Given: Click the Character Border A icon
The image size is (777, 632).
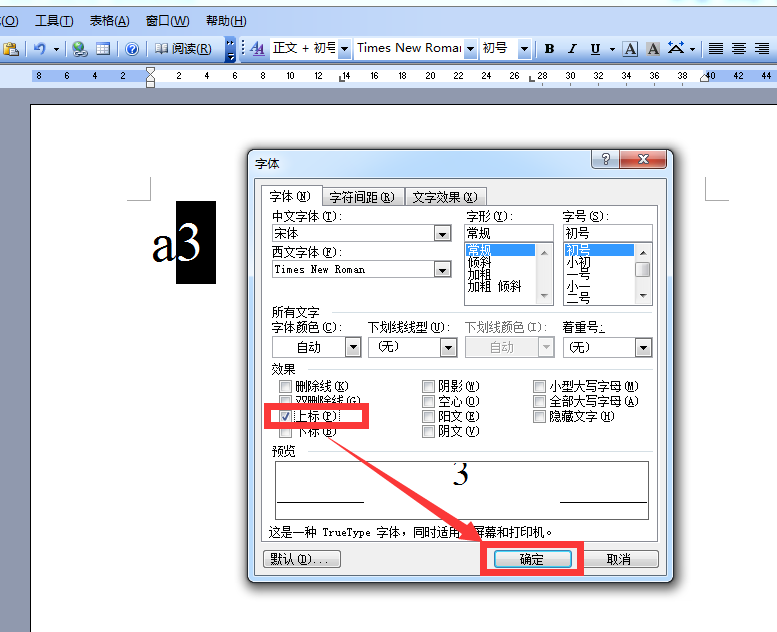Looking at the screenshot, I should (x=630, y=49).
